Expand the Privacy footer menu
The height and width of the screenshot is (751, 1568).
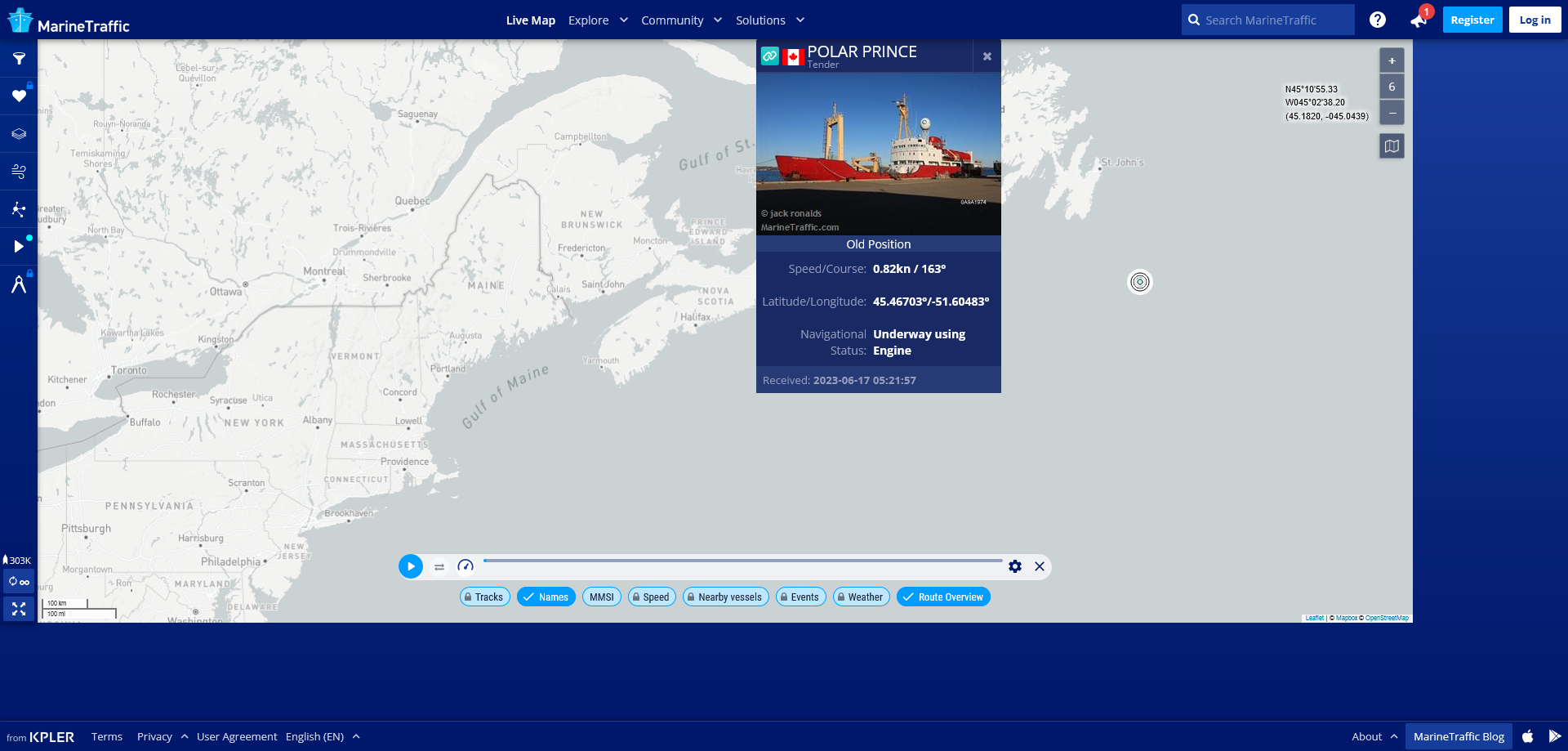pyautogui.click(x=163, y=736)
